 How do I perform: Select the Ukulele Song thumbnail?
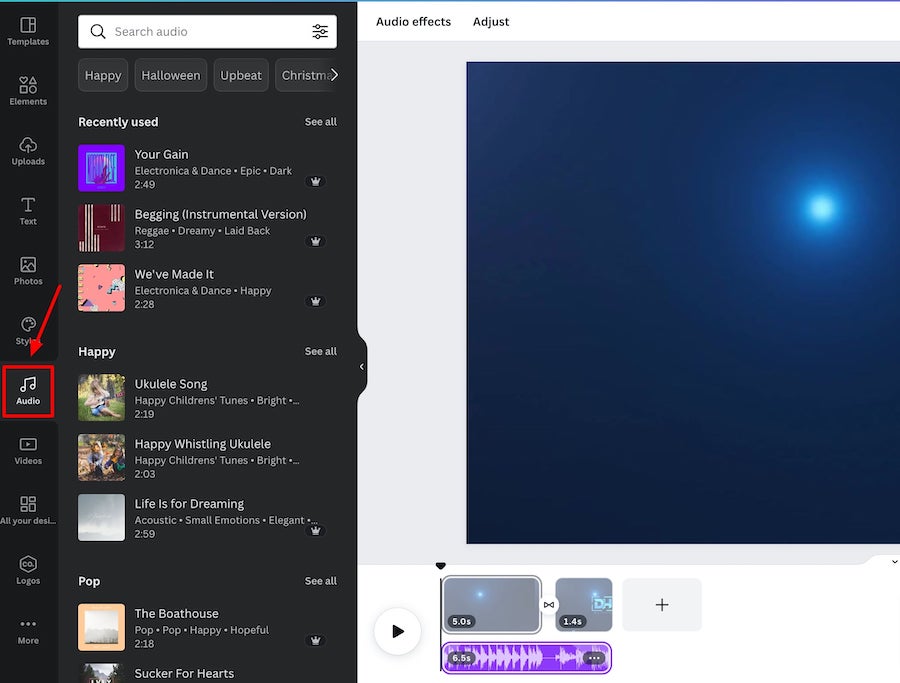(x=102, y=397)
